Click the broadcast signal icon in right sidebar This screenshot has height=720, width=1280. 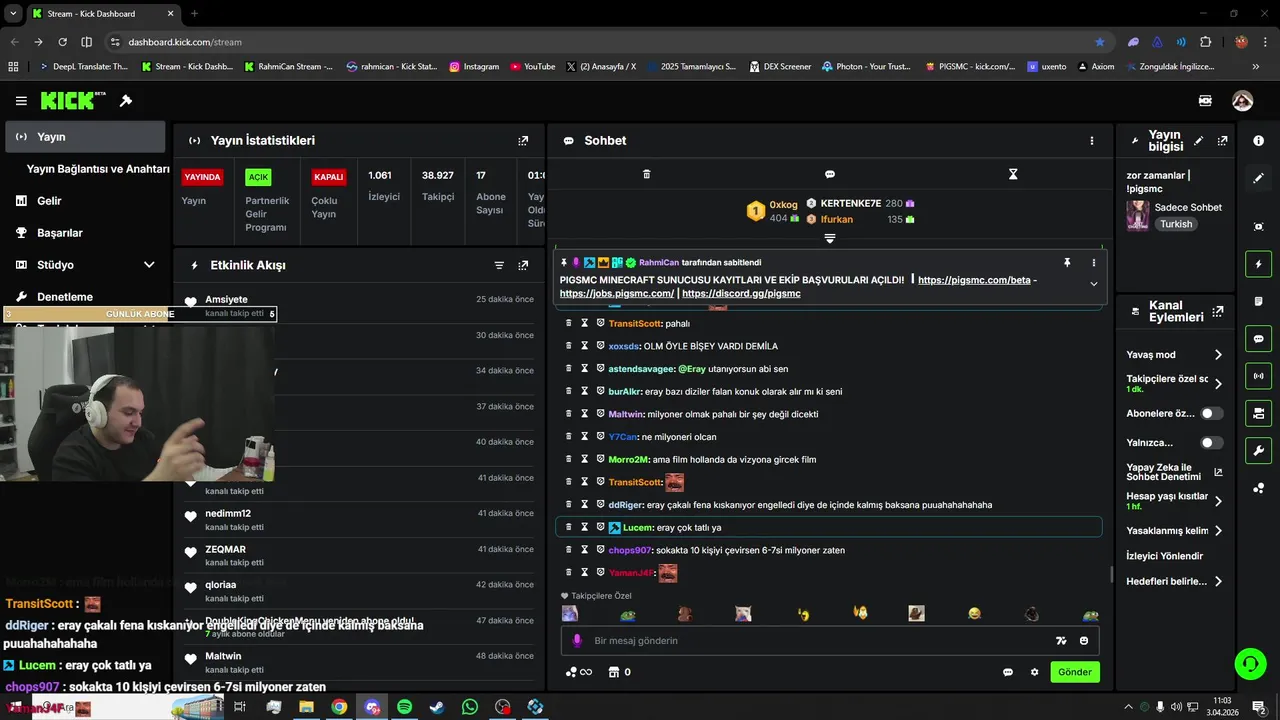pos(1258,376)
